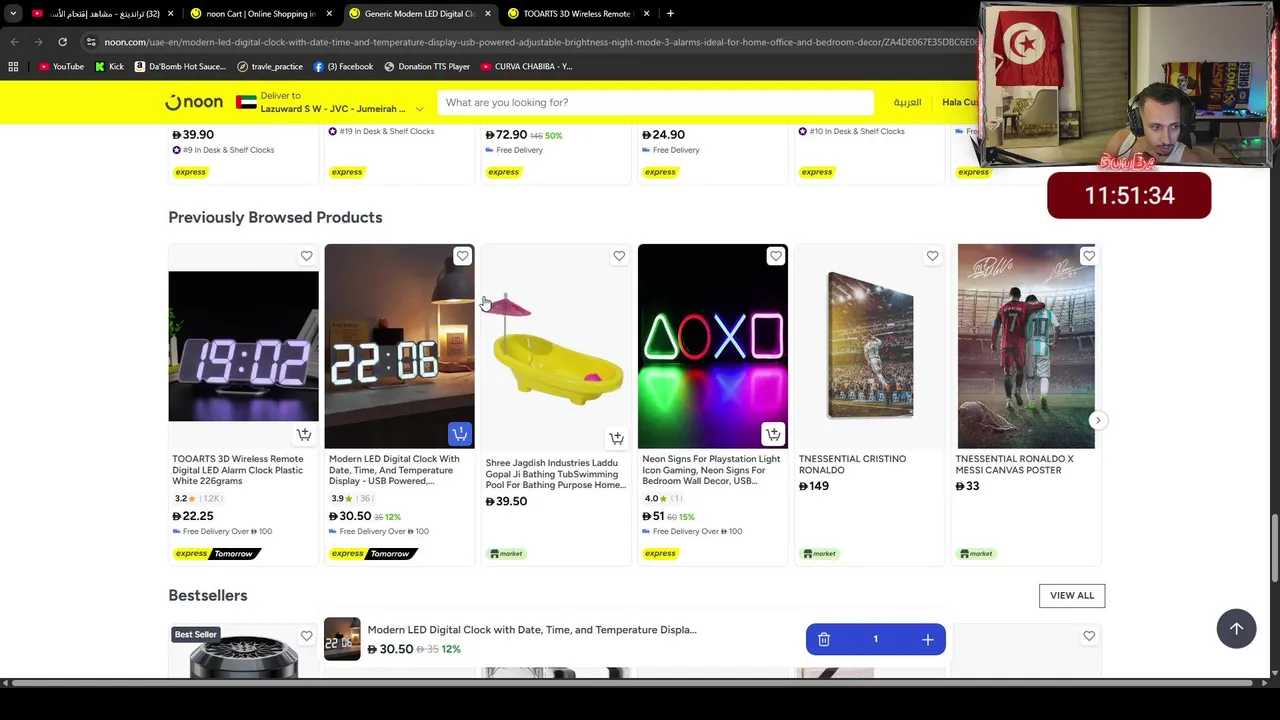Switch to TOOARTS 3D Wireless Remote tab
Image resolution: width=1280 pixels, height=720 pixels.
click(576, 13)
